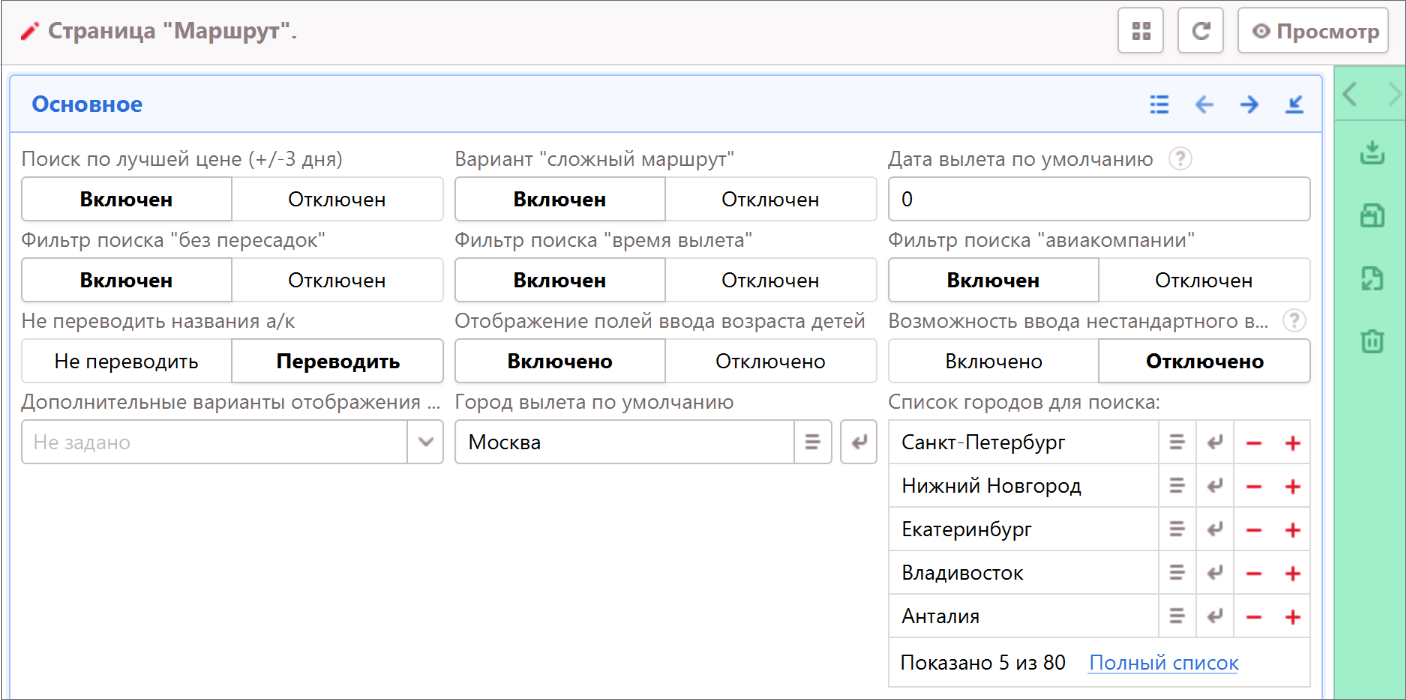Open the Дополнительные варианты отображения dropdown
1406x700 pixels.
coord(425,442)
